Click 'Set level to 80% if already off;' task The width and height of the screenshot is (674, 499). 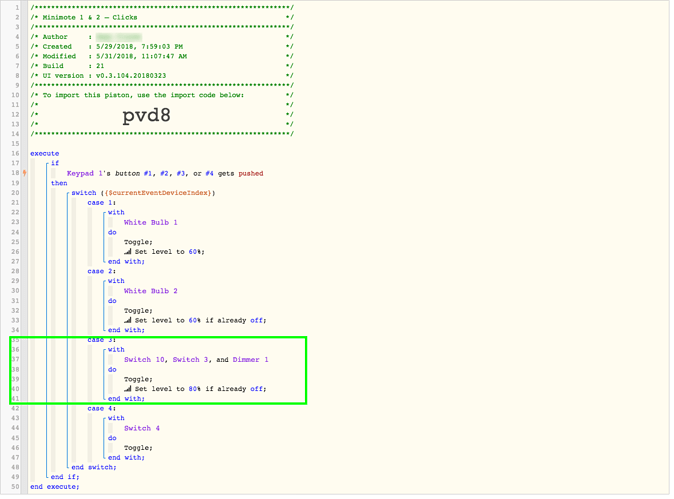[201, 390]
